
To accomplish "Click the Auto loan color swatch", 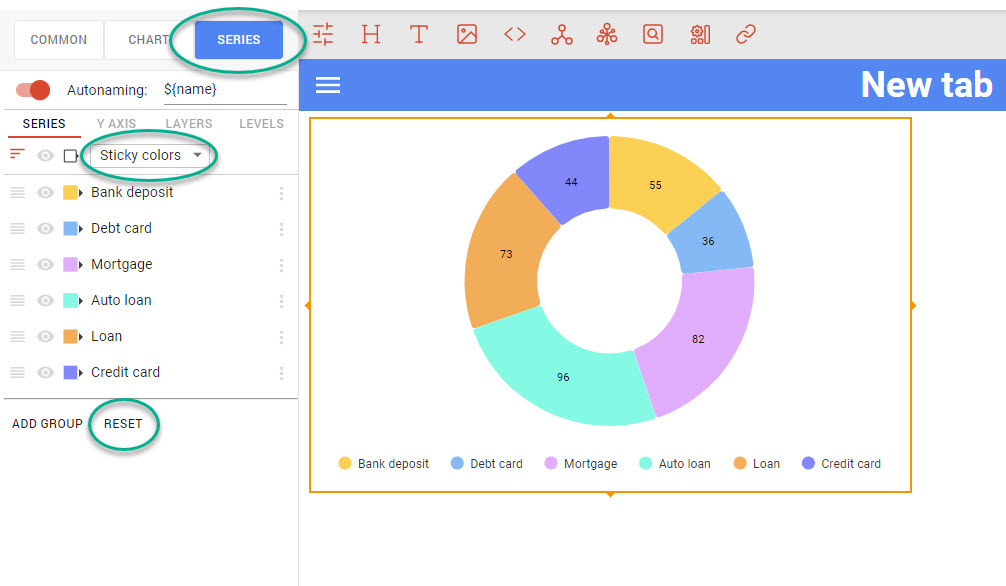I will (x=70, y=301).
